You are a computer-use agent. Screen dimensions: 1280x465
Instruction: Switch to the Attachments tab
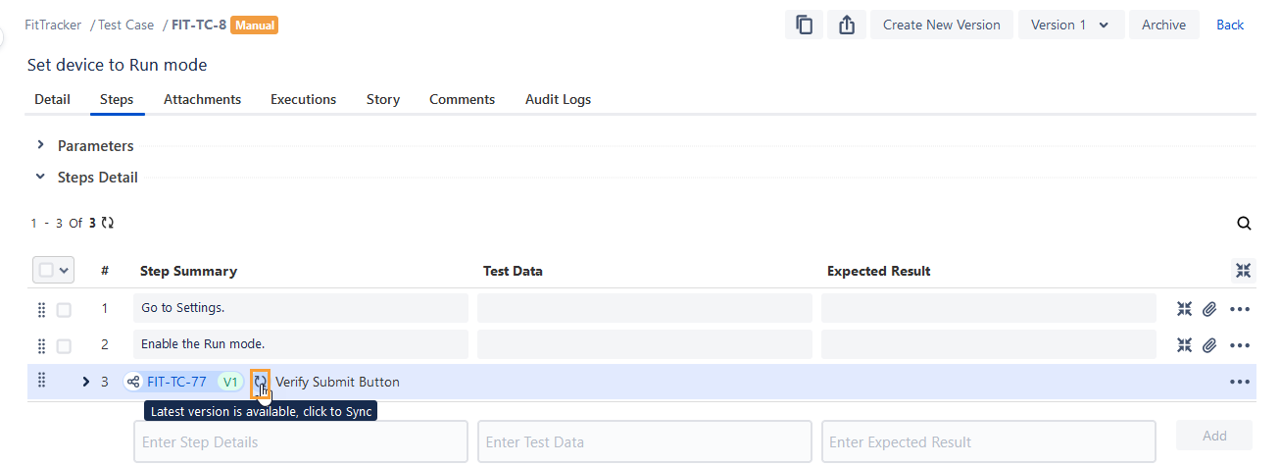click(202, 99)
